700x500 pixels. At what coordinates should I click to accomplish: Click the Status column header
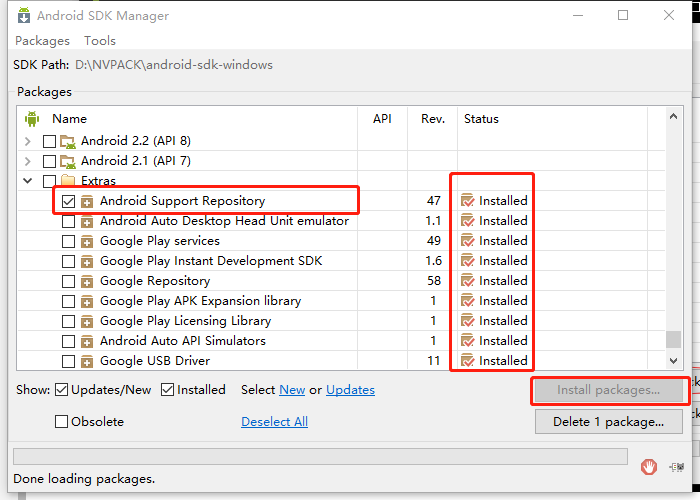point(481,119)
